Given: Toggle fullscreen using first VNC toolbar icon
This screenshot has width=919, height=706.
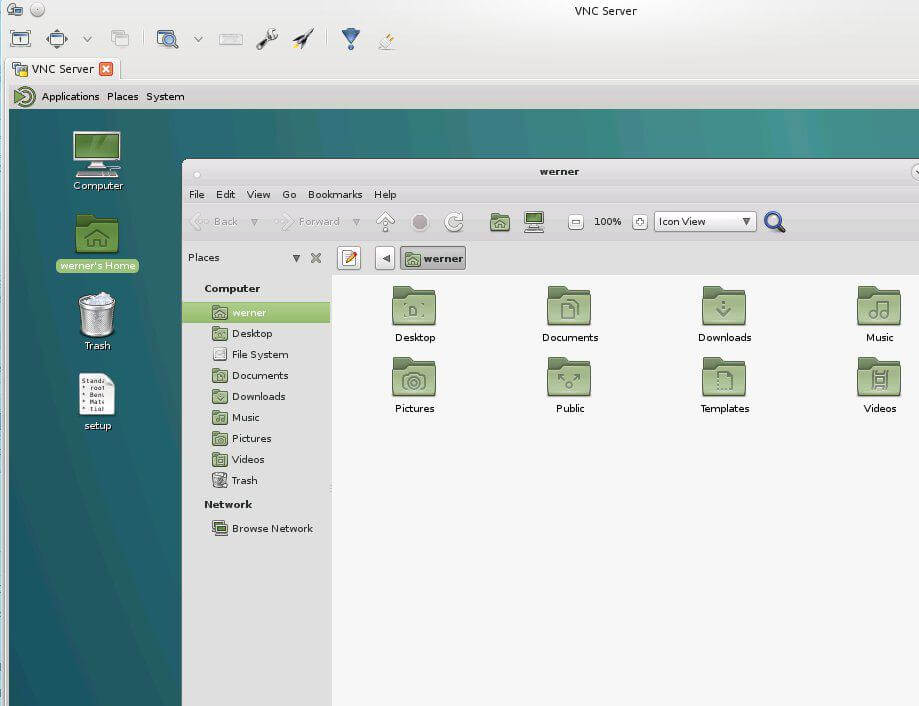Looking at the screenshot, I should (x=20, y=39).
